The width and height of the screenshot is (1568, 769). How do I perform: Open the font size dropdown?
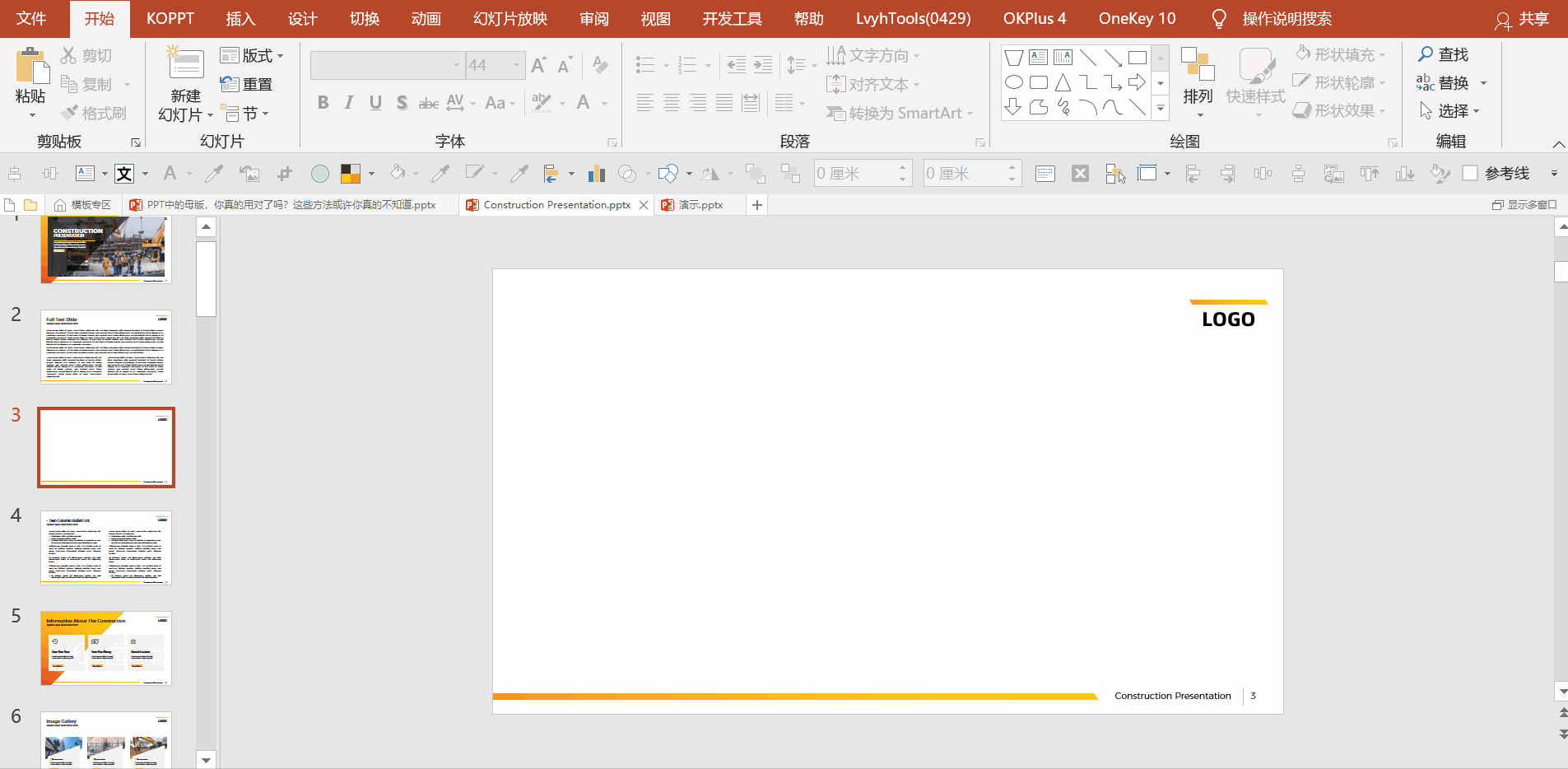(516, 65)
